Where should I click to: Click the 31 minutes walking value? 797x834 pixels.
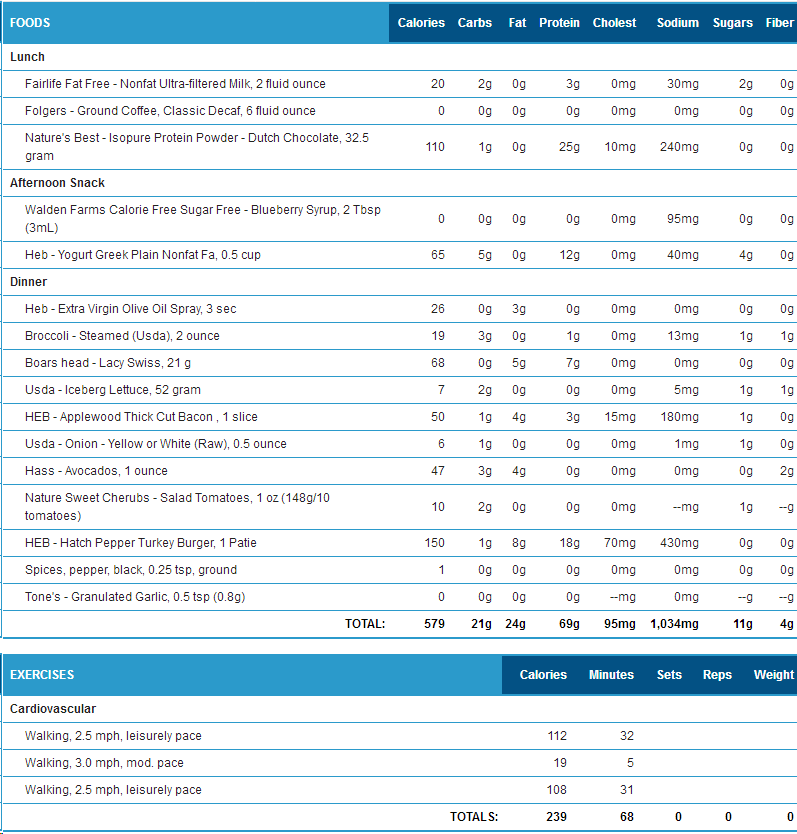[x=627, y=790]
